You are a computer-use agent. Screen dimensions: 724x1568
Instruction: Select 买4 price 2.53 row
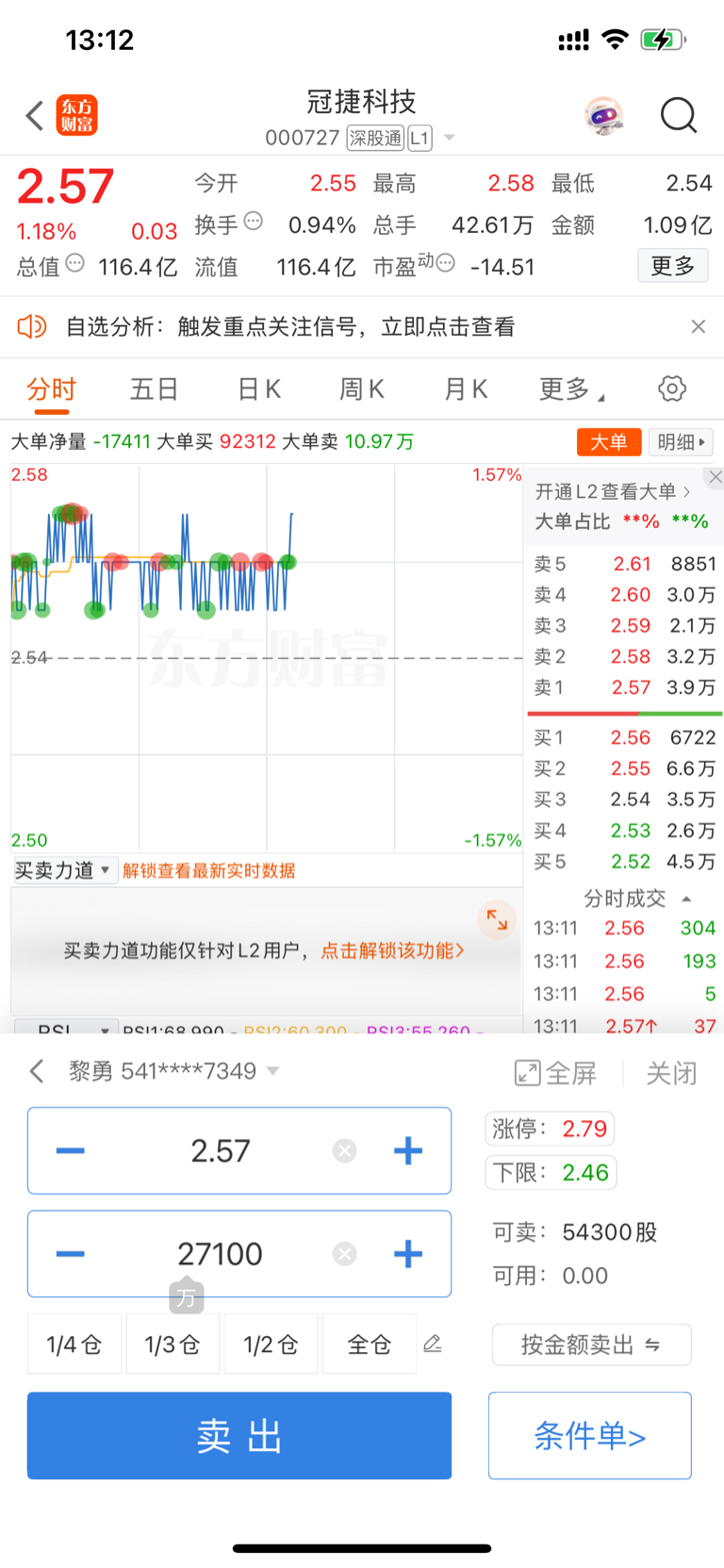[624, 831]
